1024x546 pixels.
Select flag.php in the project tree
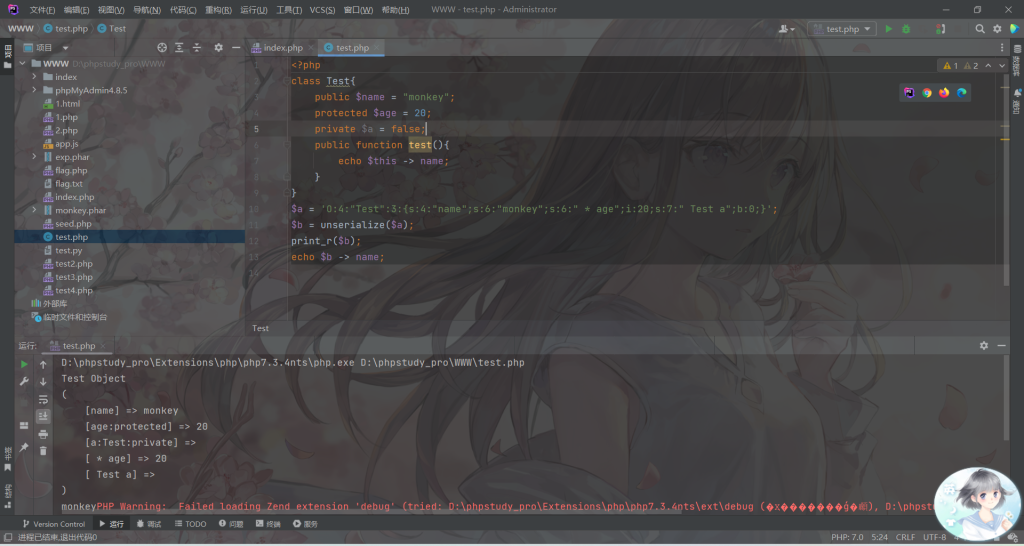(x=71, y=170)
